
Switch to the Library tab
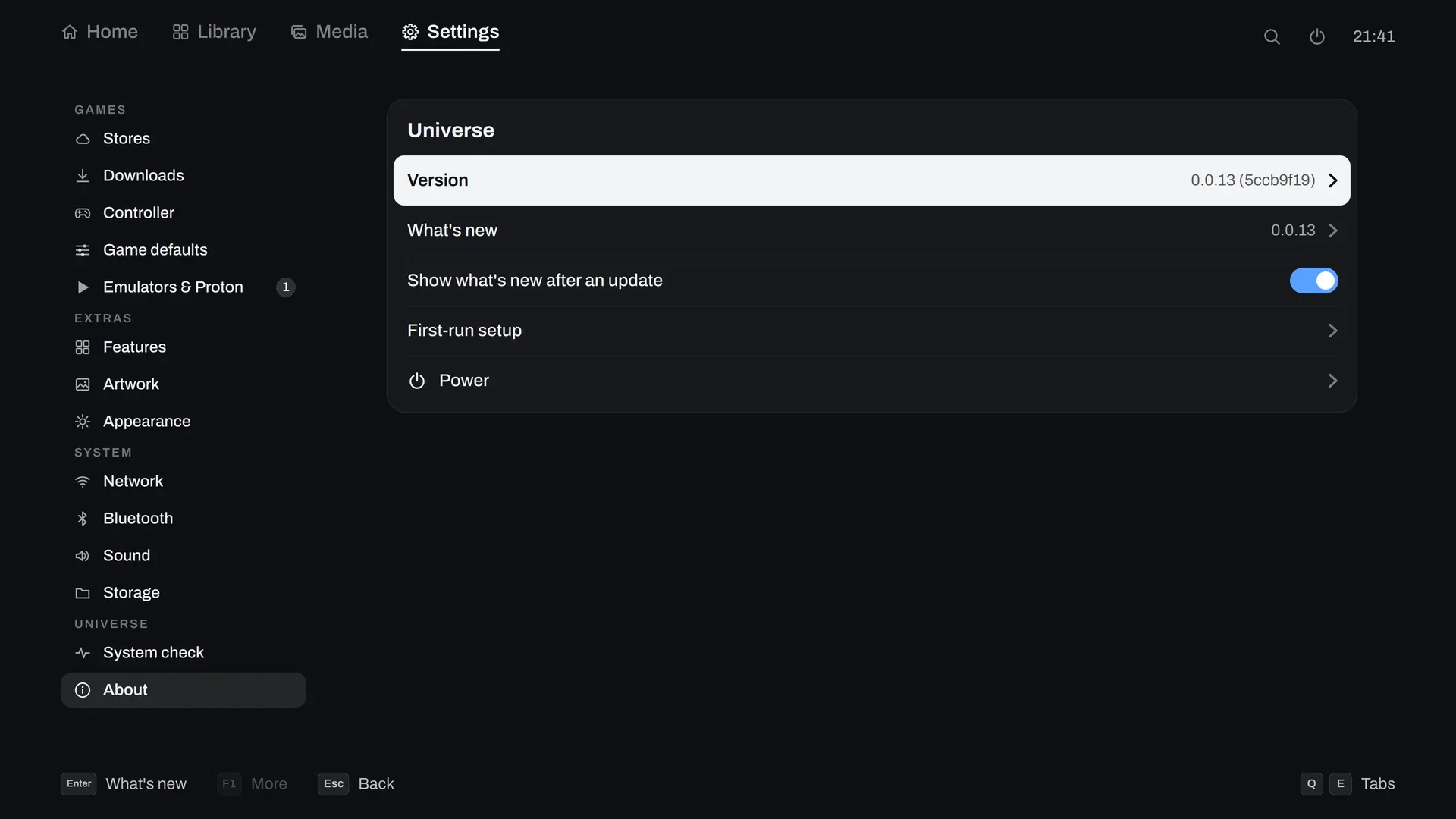click(x=214, y=32)
